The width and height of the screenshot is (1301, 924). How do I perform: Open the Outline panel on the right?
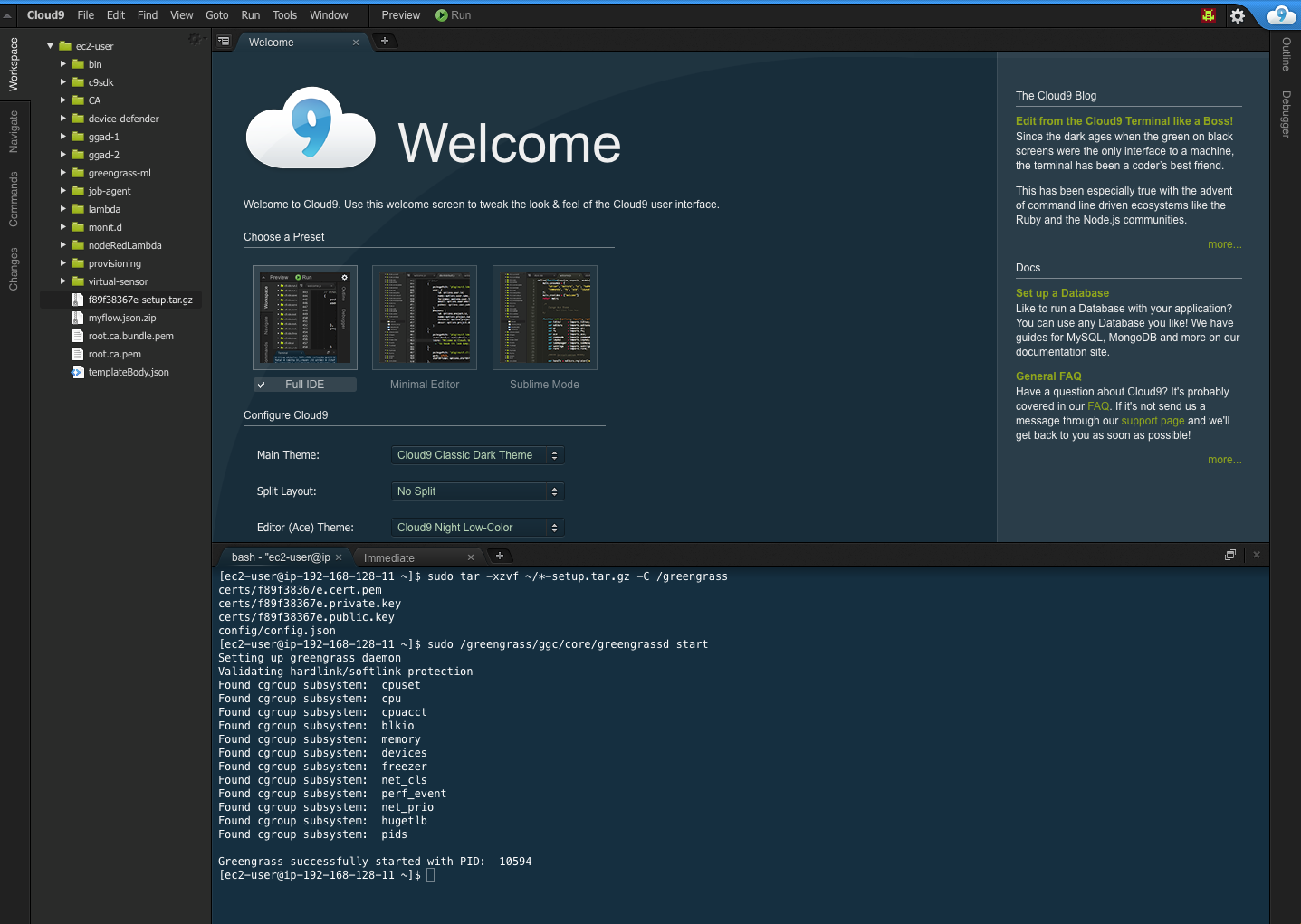[x=1286, y=54]
